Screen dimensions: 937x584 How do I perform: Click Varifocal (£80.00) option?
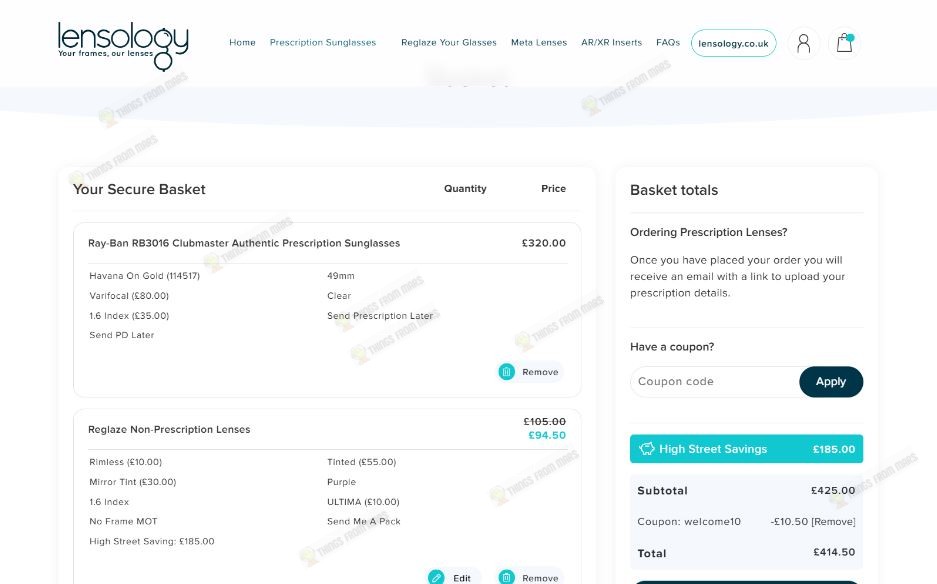[129, 295]
